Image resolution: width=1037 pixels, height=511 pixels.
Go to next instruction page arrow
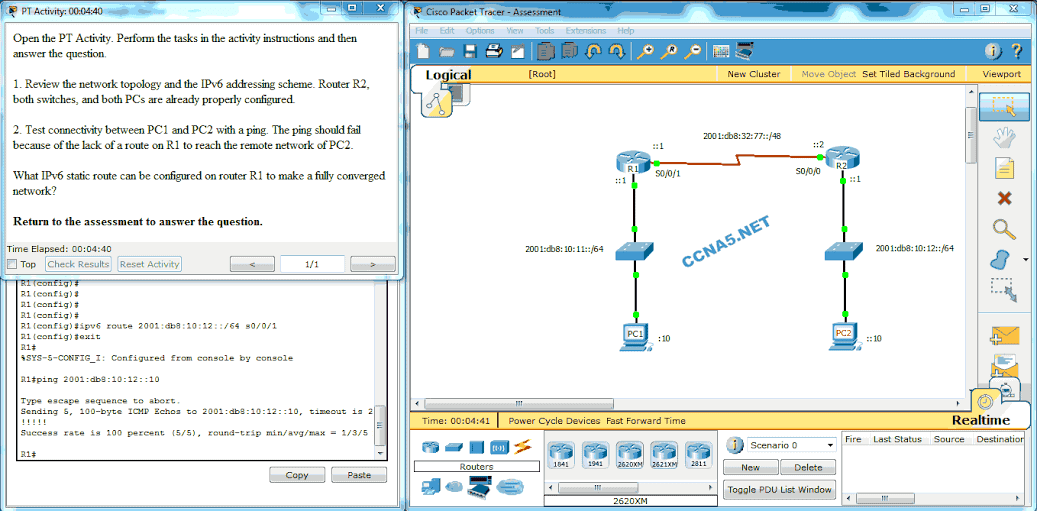click(x=372, y=264)
